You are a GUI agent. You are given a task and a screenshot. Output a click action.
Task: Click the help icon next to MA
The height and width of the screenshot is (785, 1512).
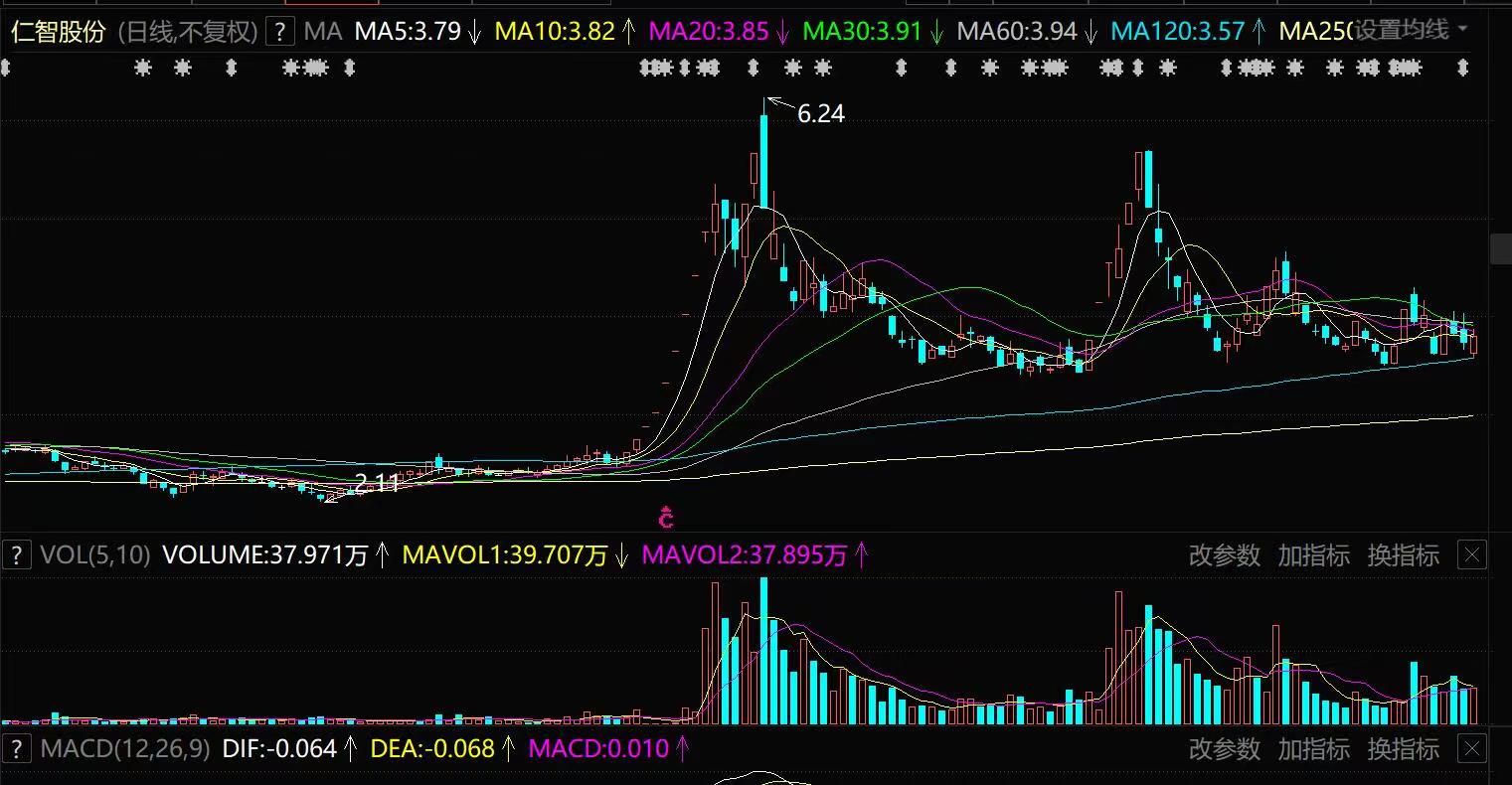pyautogui.click(x=280, y=32)
